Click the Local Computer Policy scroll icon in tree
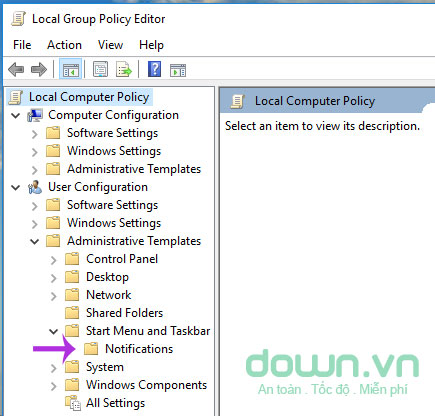 point(16,97)
